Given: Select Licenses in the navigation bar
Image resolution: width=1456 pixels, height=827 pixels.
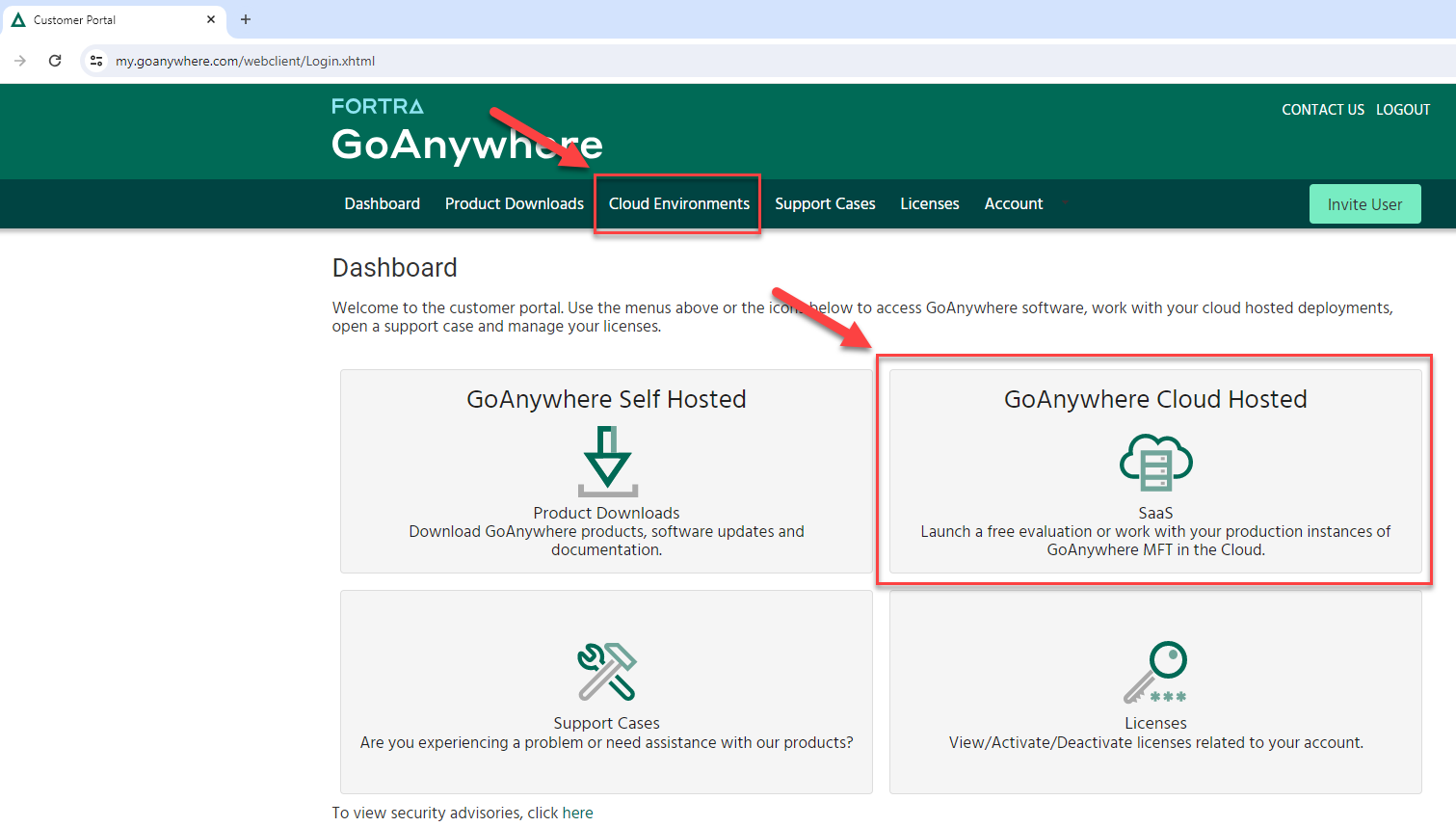Looking at the screenshot, I should pos(929,203).
